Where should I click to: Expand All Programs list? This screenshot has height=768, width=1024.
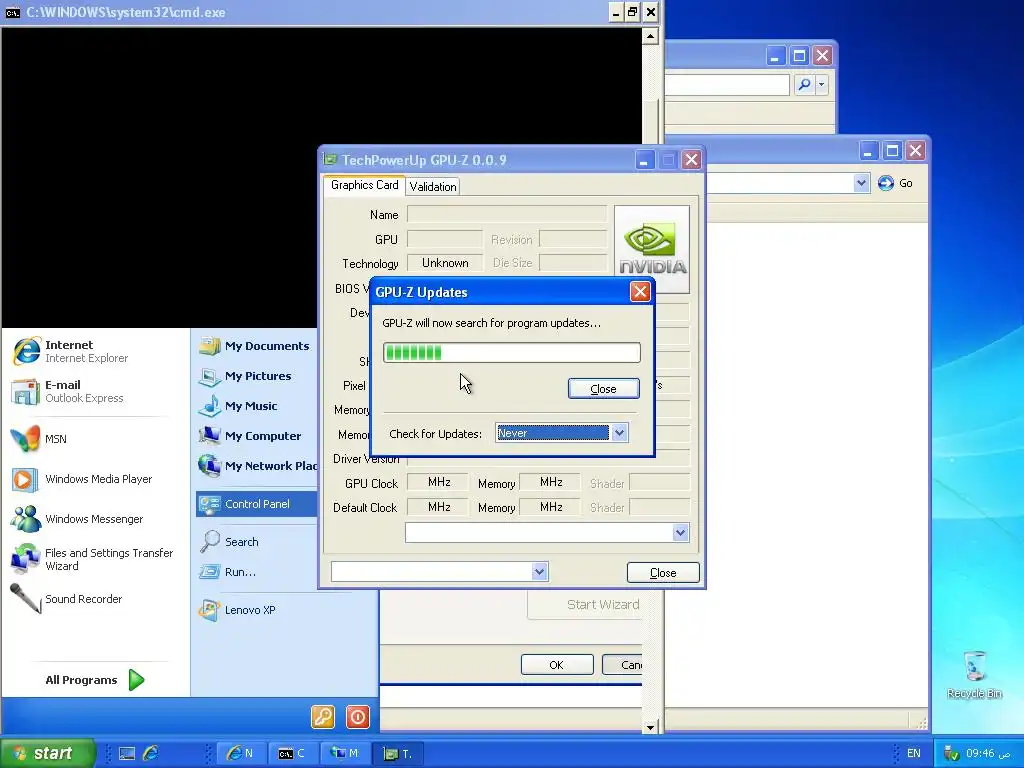pyautogui.click(x=95, y=680)
